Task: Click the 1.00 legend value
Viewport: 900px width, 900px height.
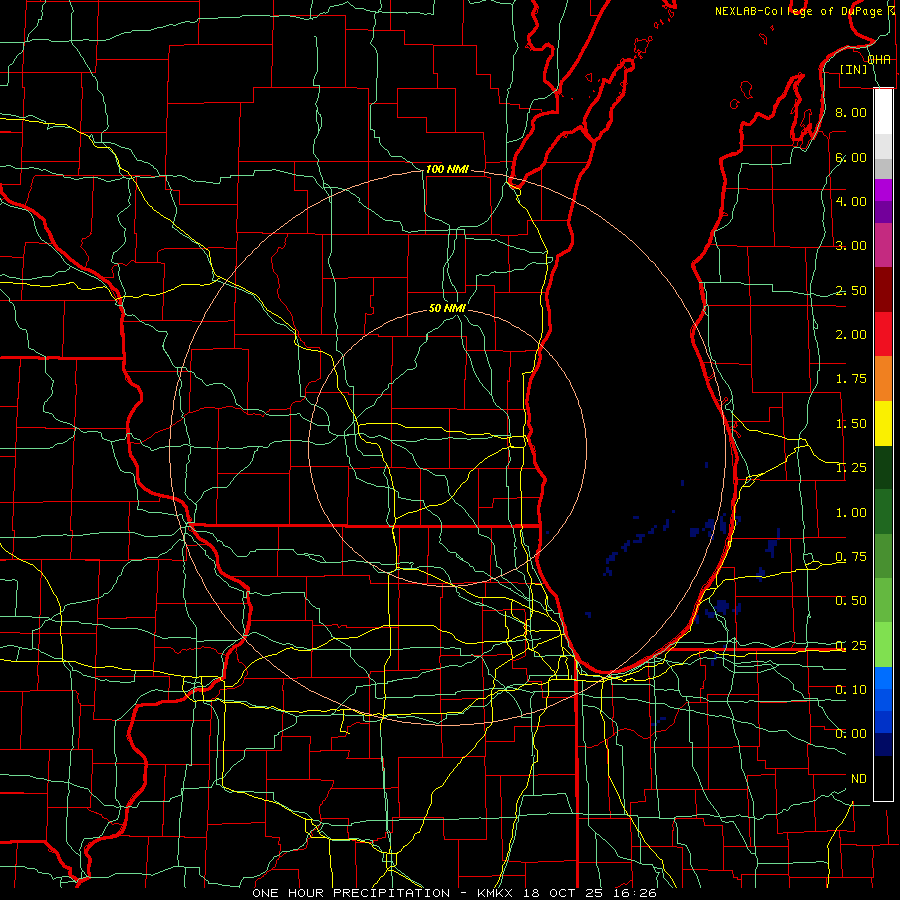Action: point(851,513)
